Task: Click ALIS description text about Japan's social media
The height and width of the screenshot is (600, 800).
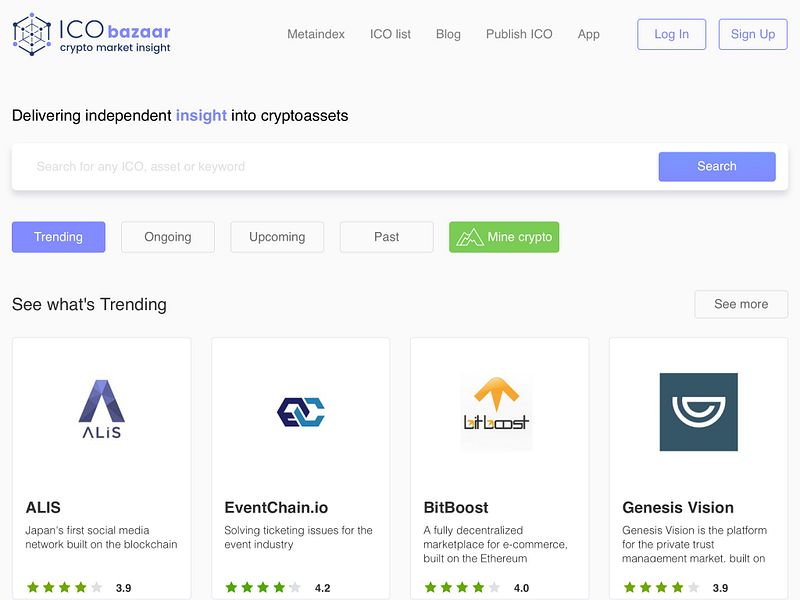Action: [102, 537]
